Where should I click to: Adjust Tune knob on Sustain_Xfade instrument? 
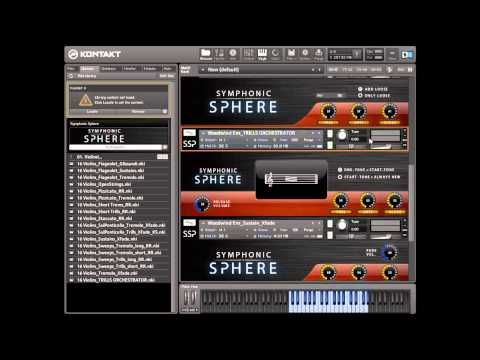[342, 225]
